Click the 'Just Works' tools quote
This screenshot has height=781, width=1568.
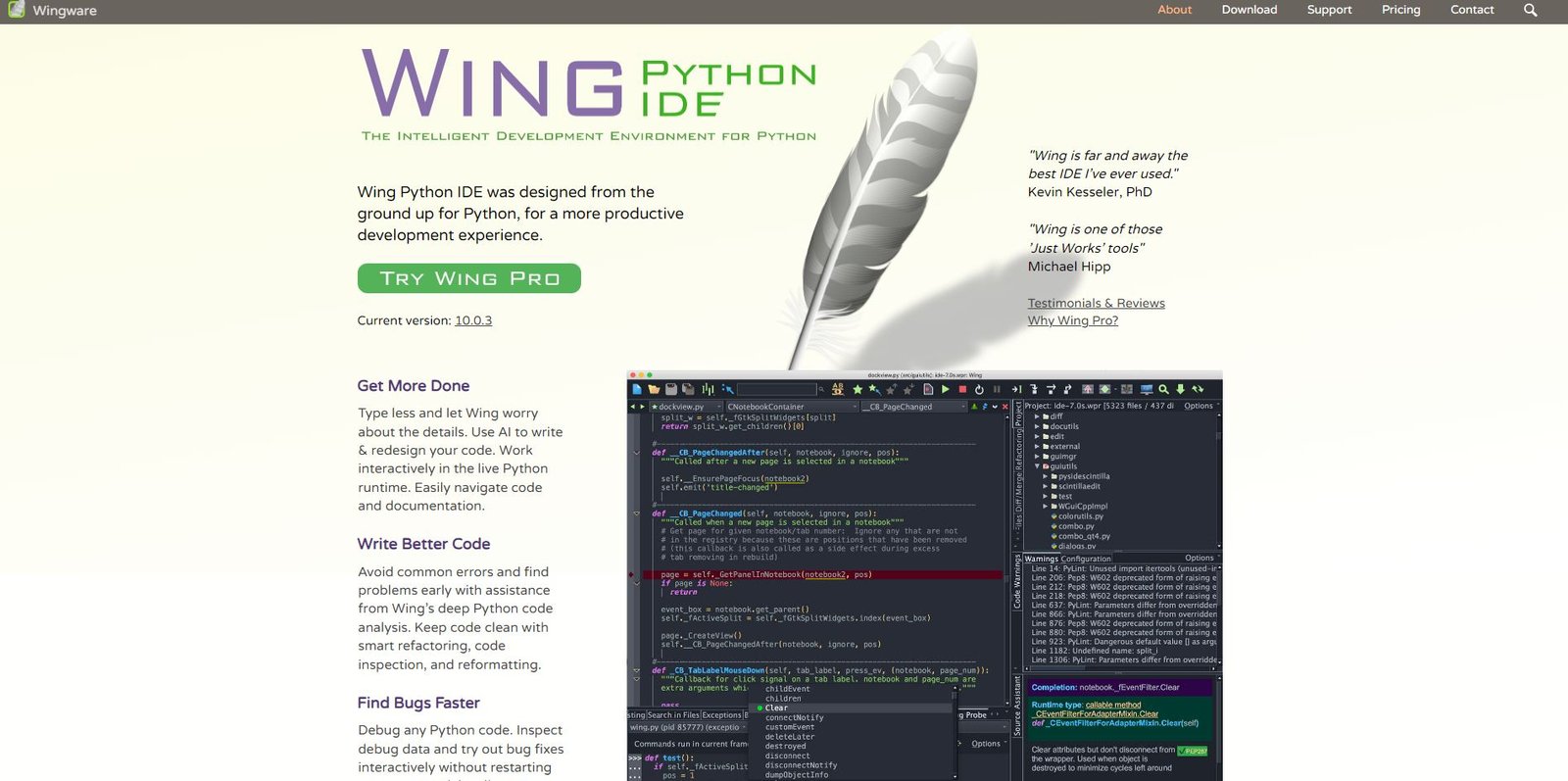click(x=1095, y=238)
